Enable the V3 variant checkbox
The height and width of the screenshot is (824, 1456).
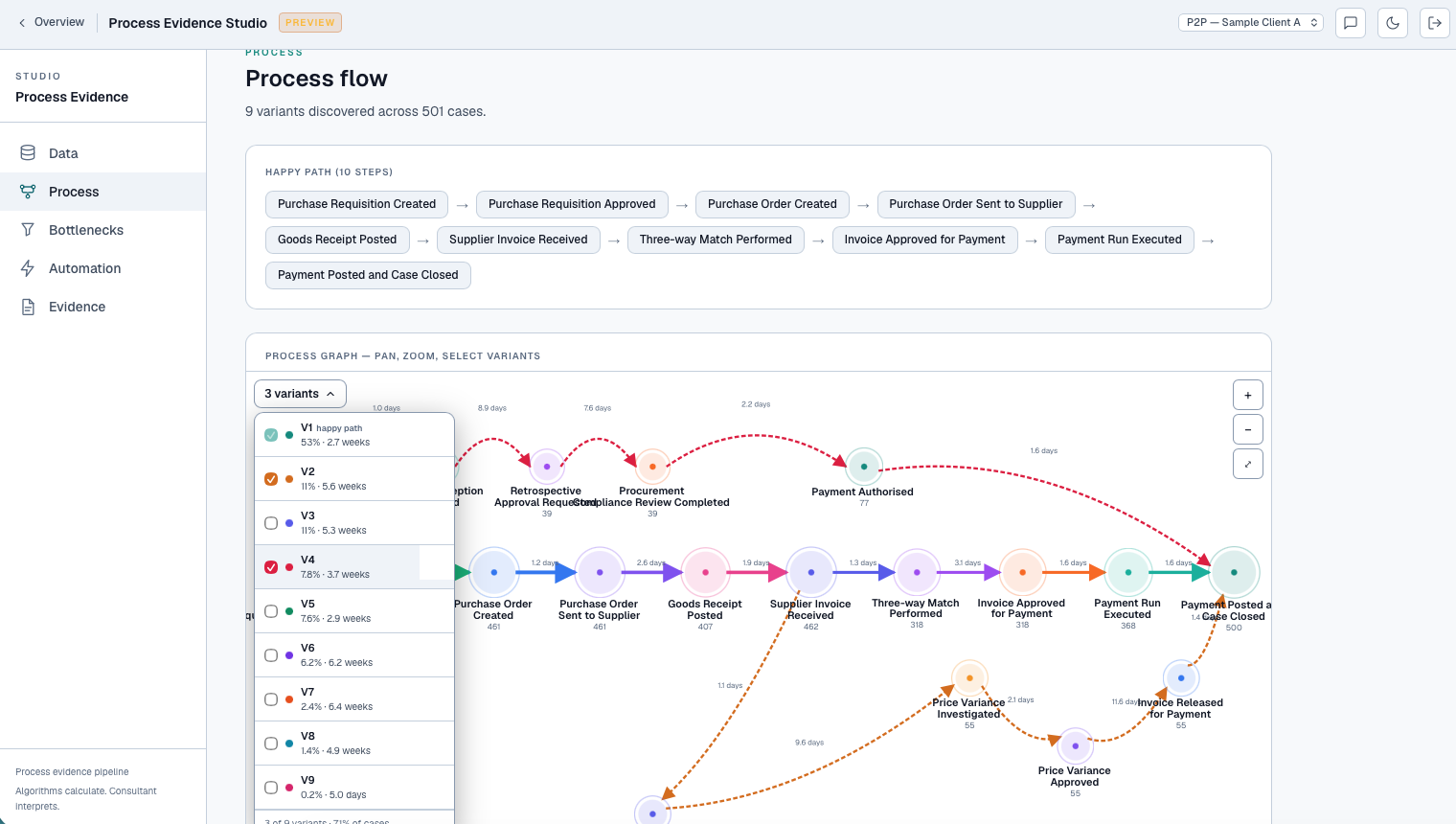(x=271, y=523)
